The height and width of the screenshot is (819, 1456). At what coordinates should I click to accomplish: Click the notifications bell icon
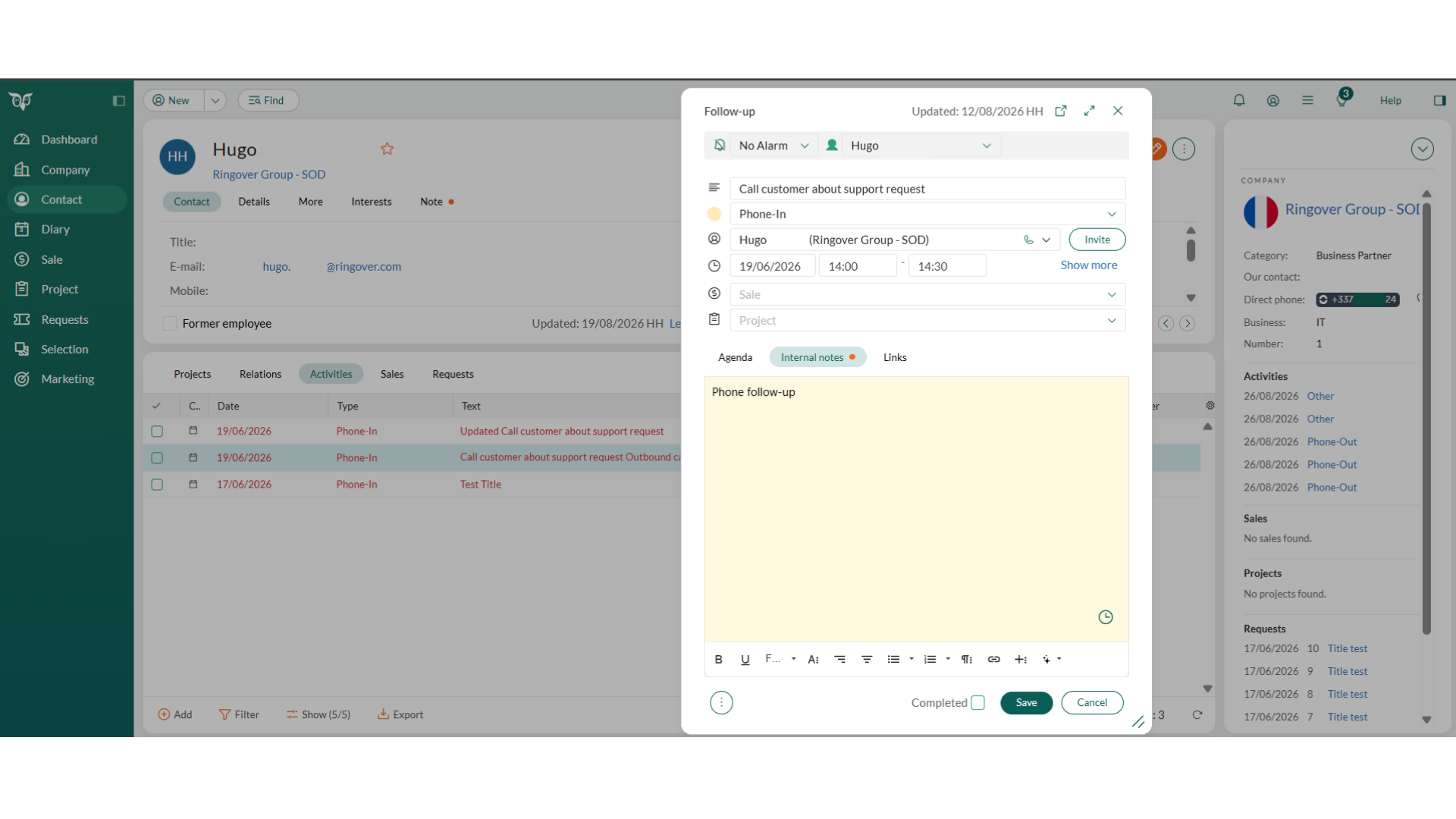coord(1239,100)
